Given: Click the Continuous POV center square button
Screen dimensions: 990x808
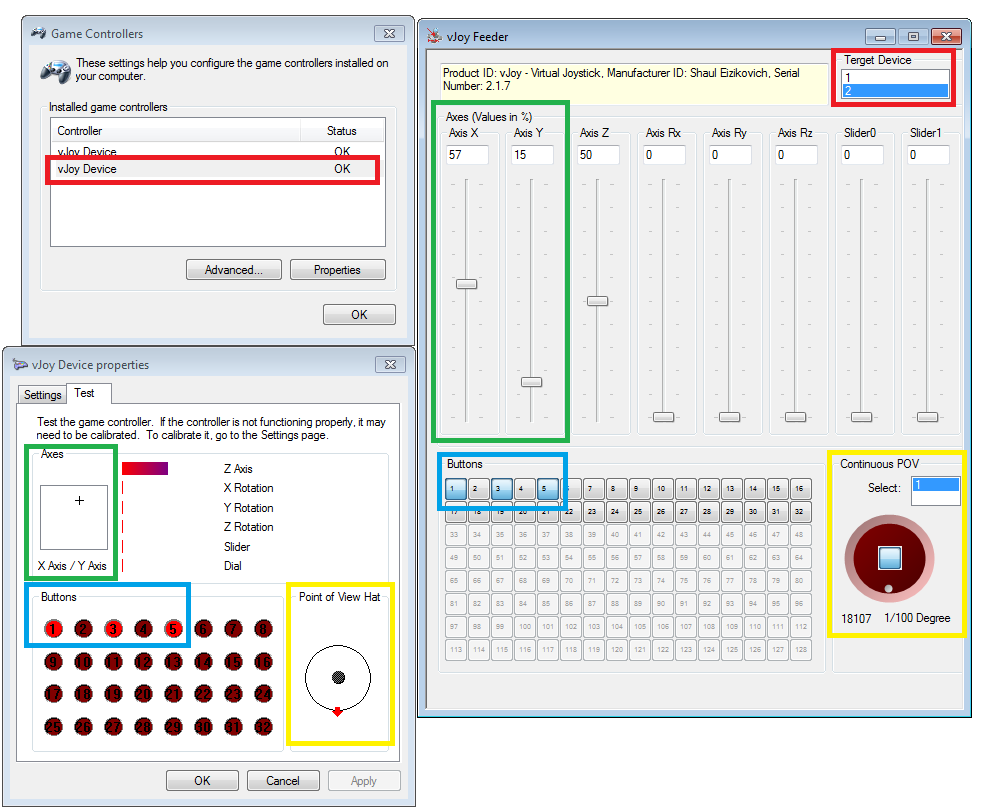Looking at the screenshot, I should [890, 558].
